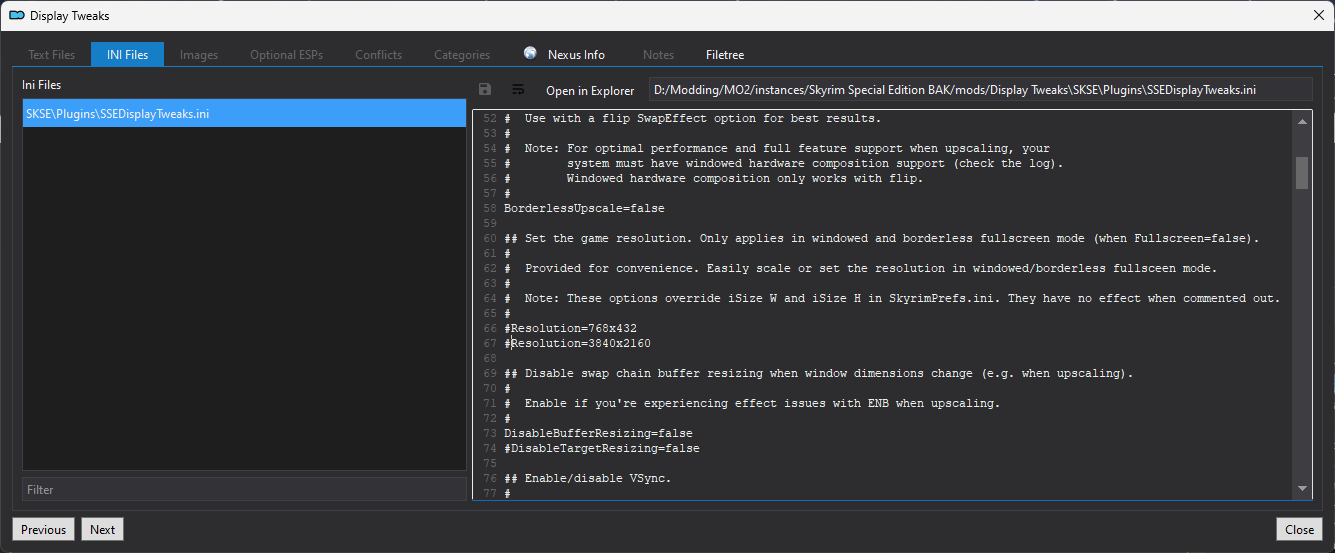This screenshot has width=1335, height=553.
Task: Select the INI Files tab
Action: click(127, 54)
